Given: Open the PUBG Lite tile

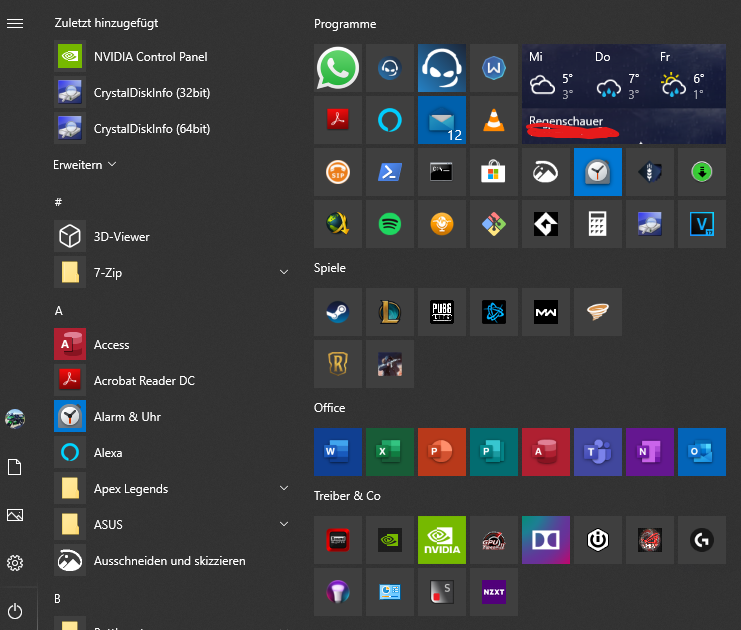Looking at the screenshot, I should click(x=442, y=312).
